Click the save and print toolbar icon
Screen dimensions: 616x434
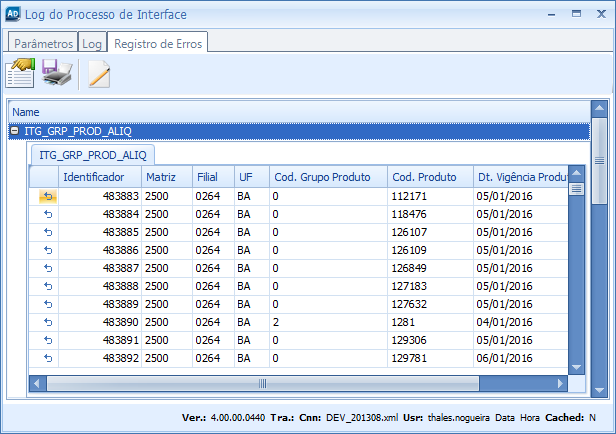pos(57,73)
